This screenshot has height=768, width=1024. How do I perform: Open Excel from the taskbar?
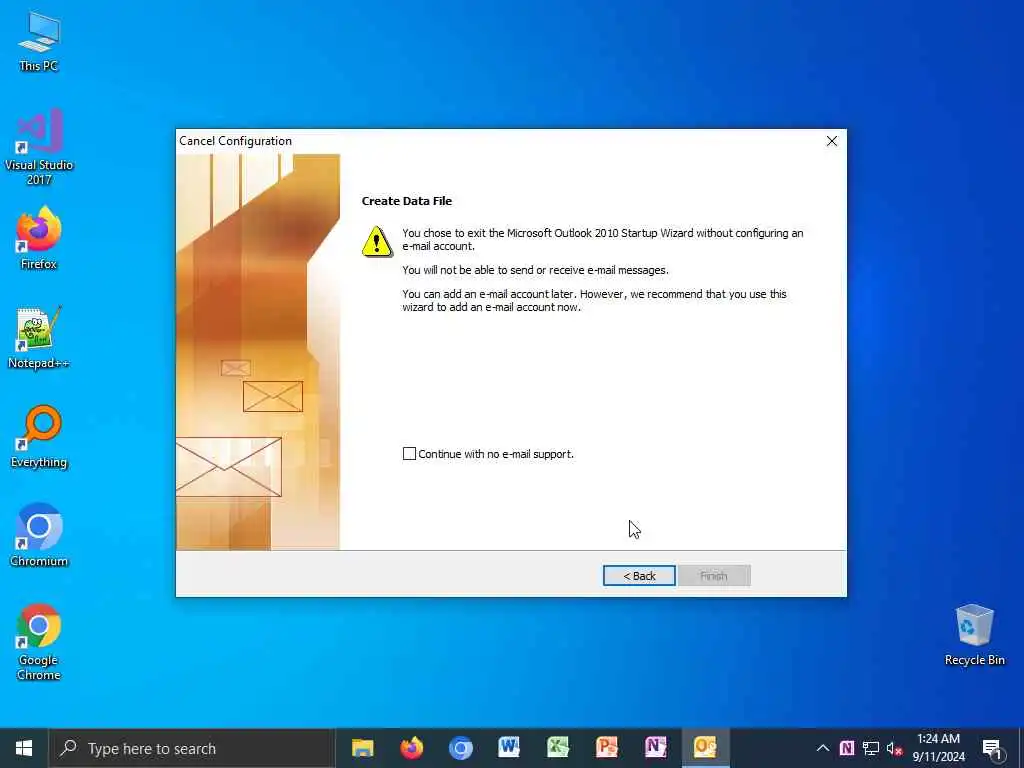tap(558, 748)
